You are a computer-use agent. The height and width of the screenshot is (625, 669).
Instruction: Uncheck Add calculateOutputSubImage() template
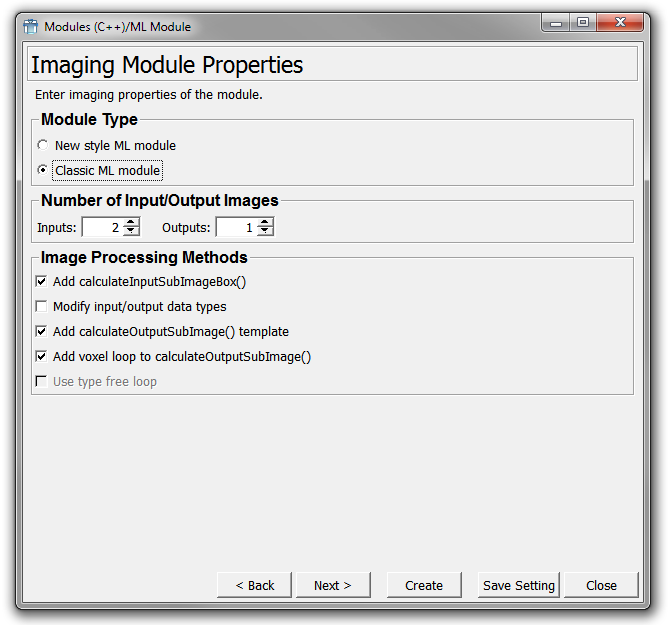coord(41,332)
